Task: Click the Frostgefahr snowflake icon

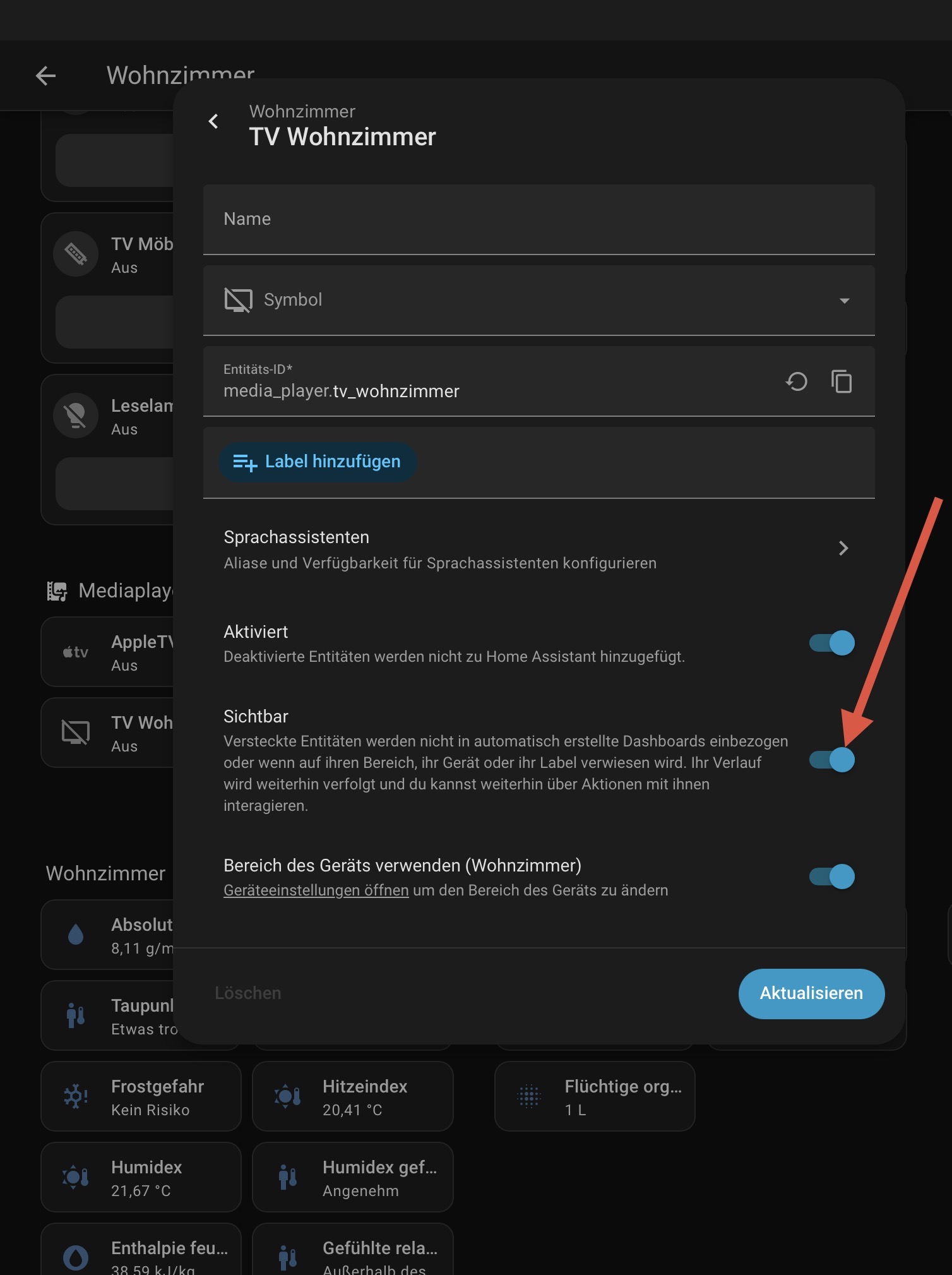Action: (x=76, y=1096)
